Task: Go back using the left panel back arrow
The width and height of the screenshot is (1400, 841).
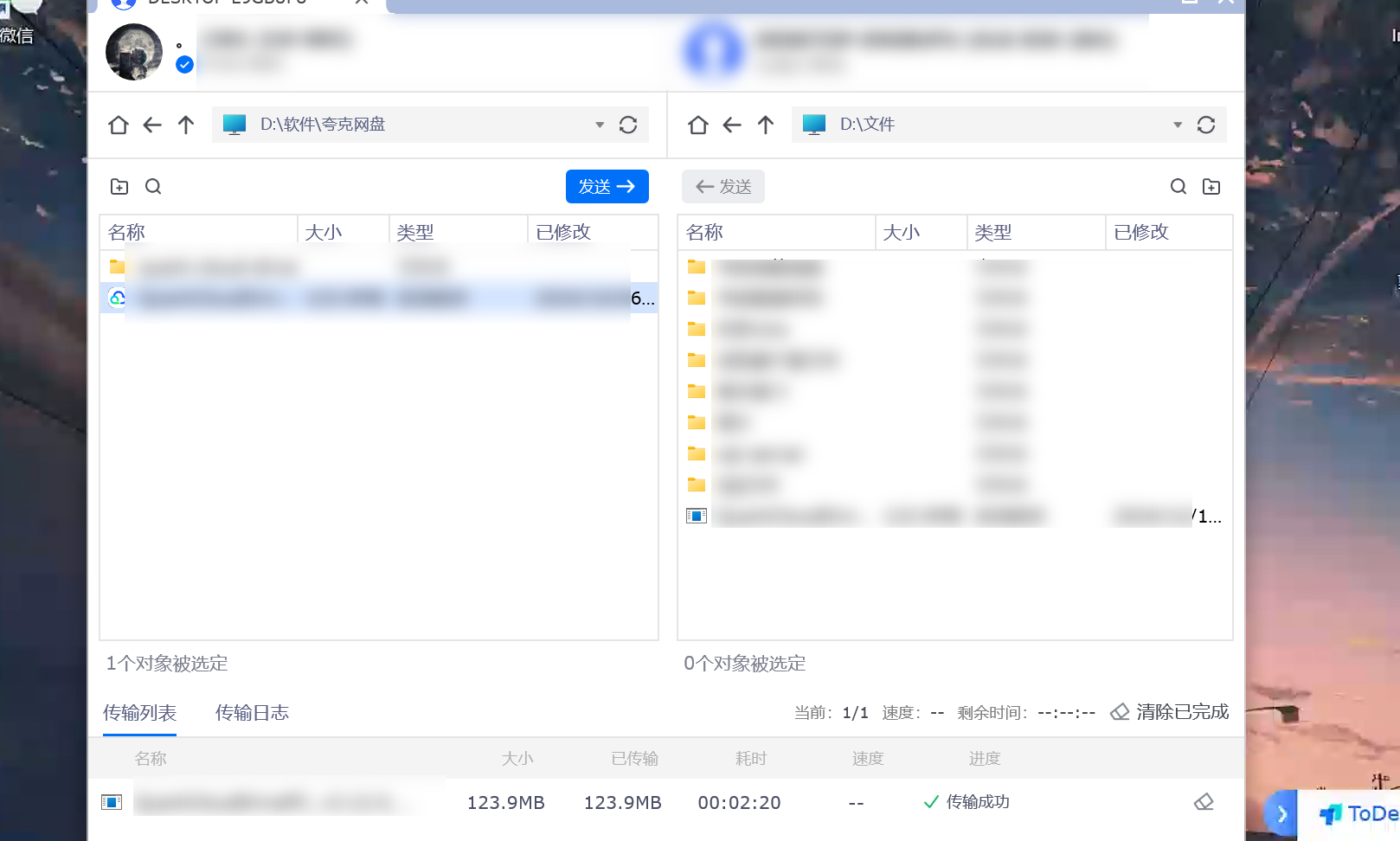Action: (x=152, y=125)
